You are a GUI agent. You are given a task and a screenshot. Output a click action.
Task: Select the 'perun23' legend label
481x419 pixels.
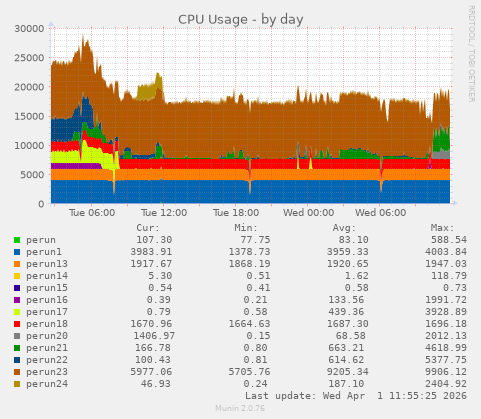tap(47, 372)
